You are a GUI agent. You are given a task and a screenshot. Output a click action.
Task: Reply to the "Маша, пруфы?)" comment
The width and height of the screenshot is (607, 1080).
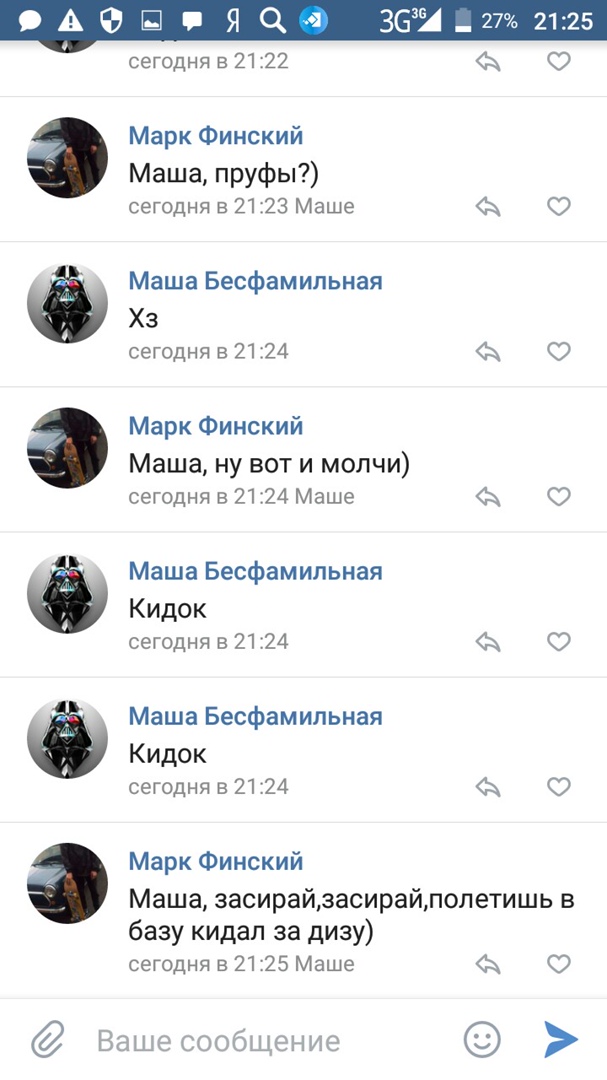coord(487,207)
